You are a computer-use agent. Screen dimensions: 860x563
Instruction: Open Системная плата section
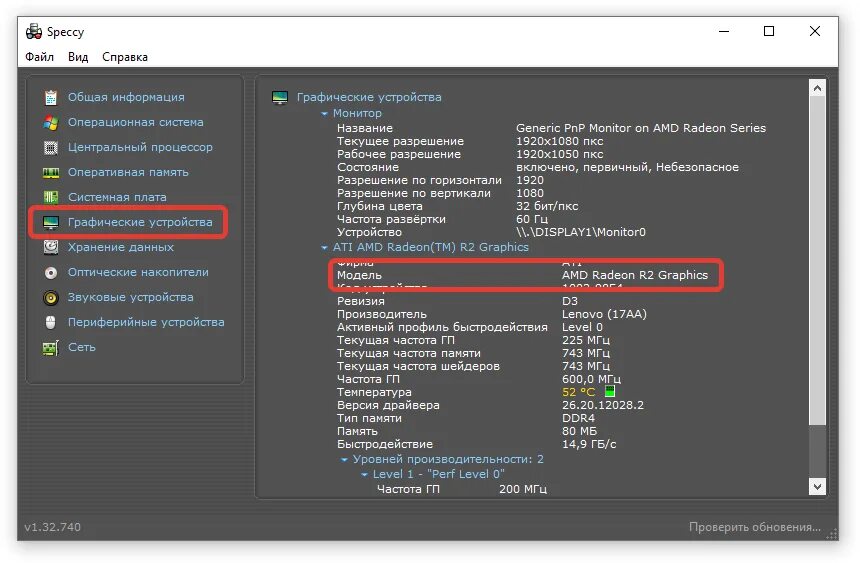coord(117,197)
